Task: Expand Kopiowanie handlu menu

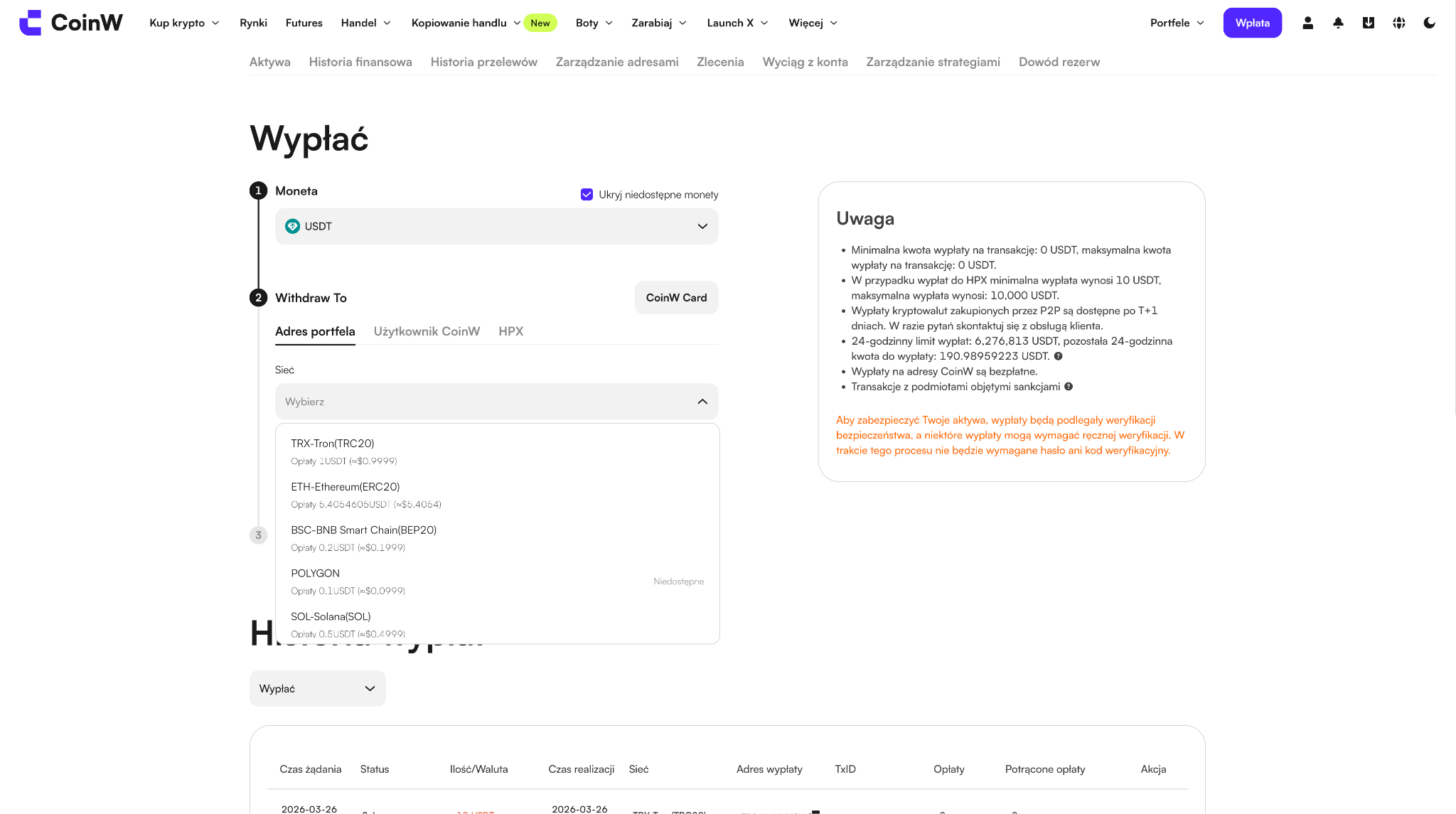Action: pyautogui.click(x=466, y=23)
